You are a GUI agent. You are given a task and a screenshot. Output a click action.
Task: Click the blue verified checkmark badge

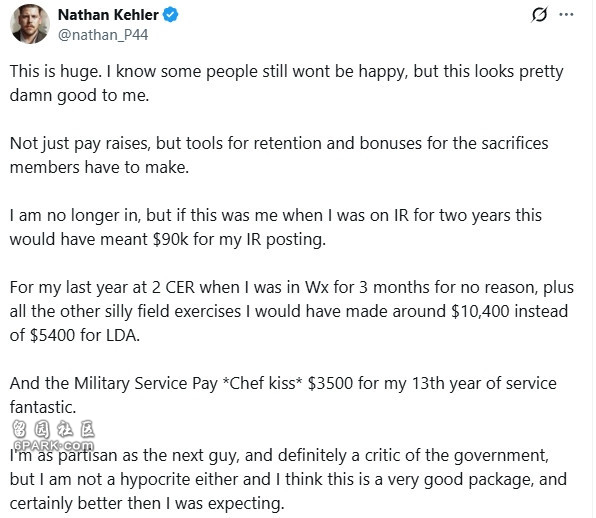[171, 15]
